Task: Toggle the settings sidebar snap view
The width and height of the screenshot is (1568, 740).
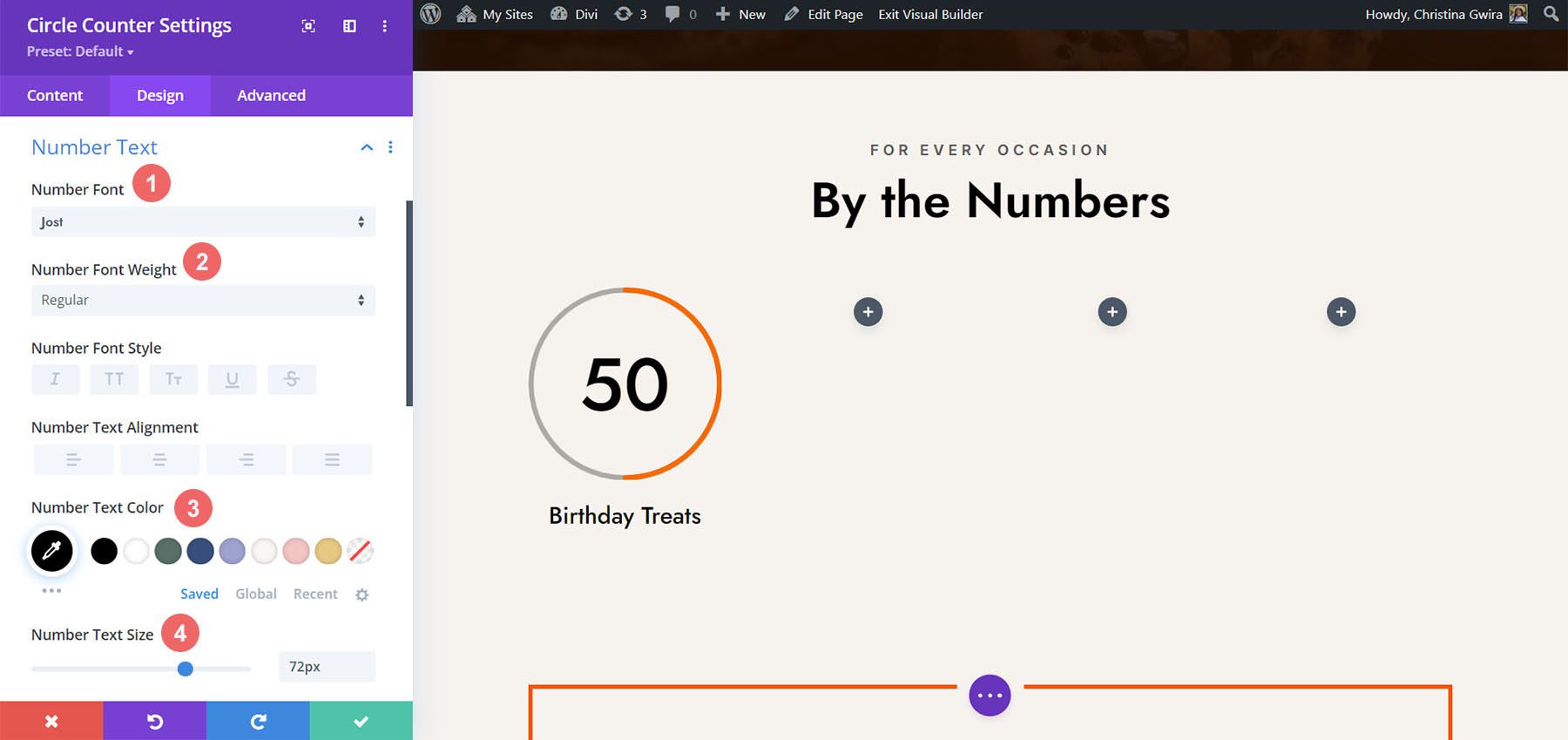Action: [x=349, y=26]
